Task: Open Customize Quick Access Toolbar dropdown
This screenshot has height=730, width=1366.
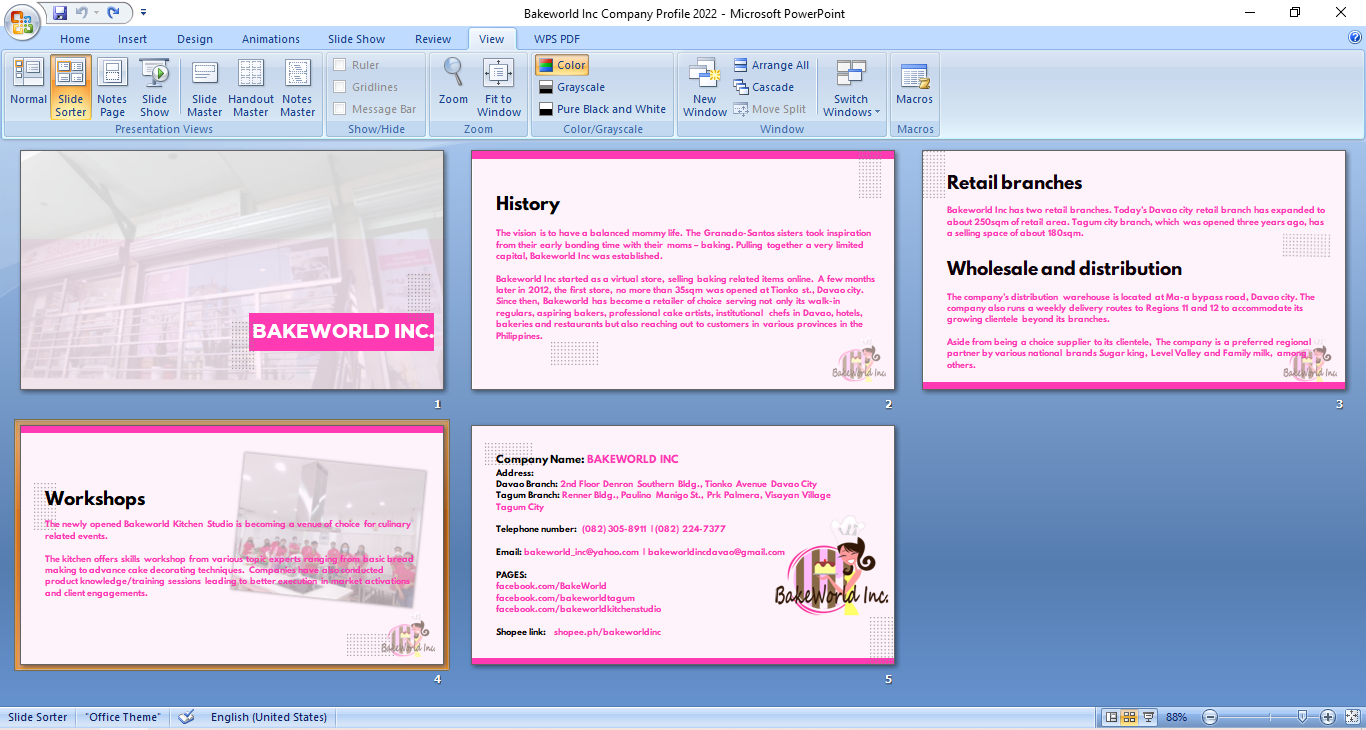Action: [143, 13]
